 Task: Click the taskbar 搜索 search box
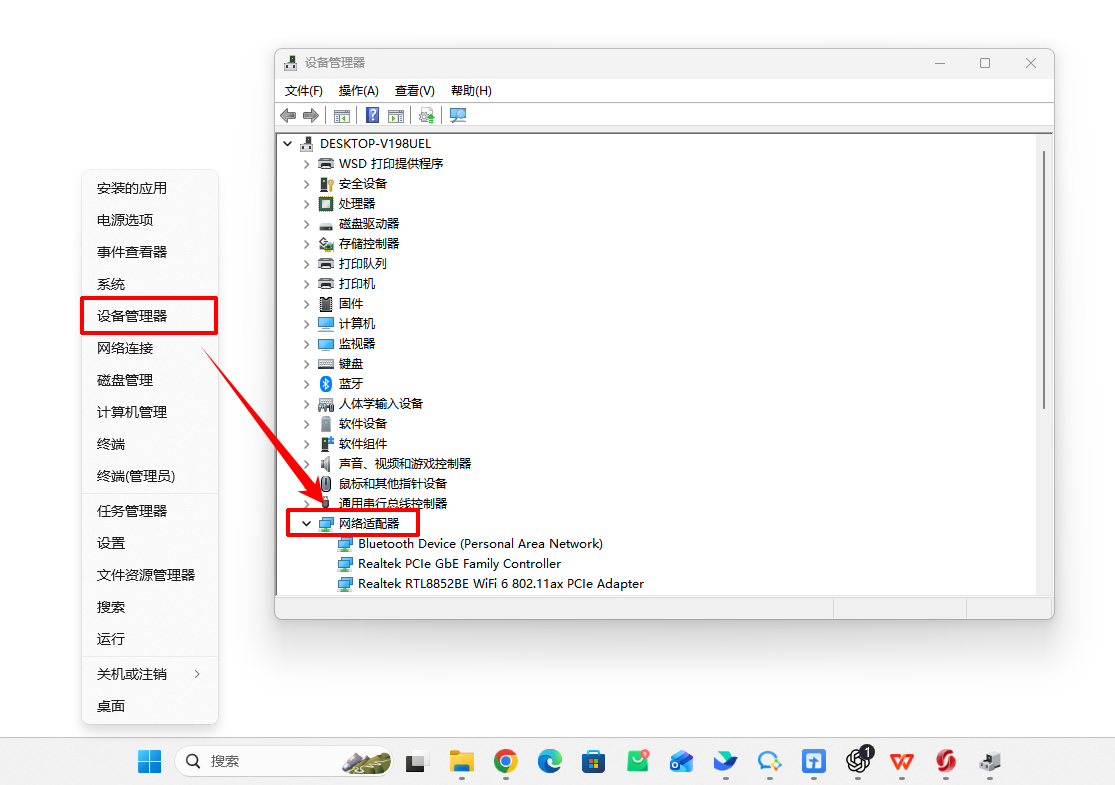(x=283, y=762)
